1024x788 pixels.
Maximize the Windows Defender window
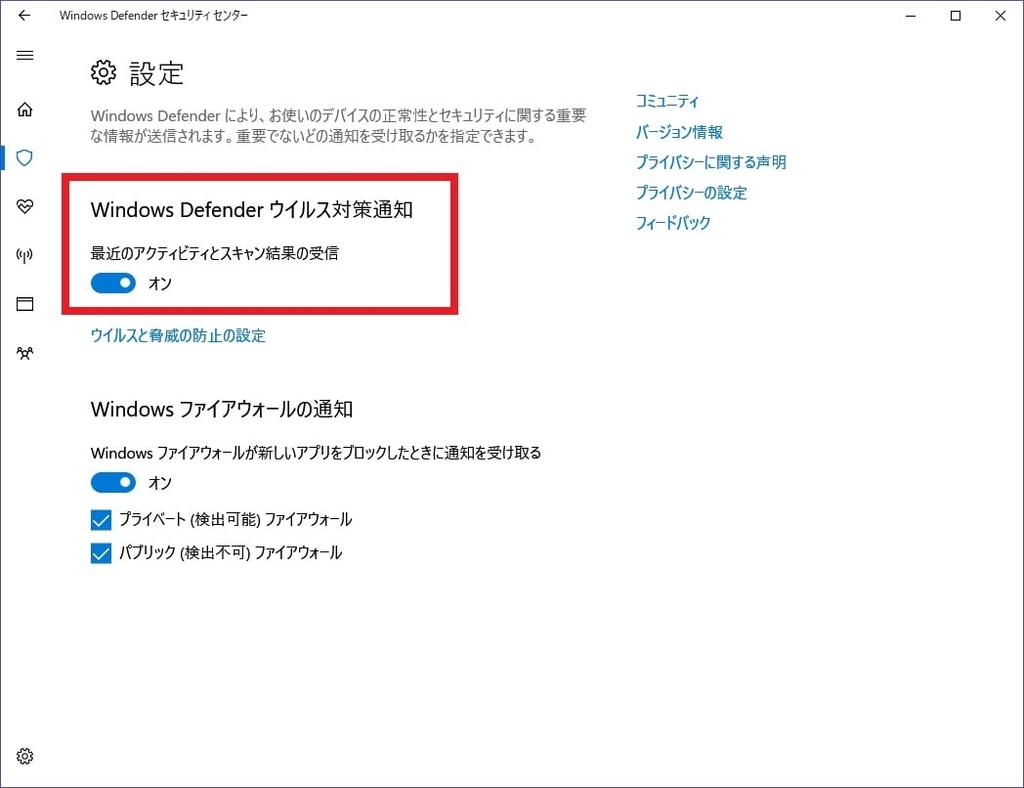(955, 16)
